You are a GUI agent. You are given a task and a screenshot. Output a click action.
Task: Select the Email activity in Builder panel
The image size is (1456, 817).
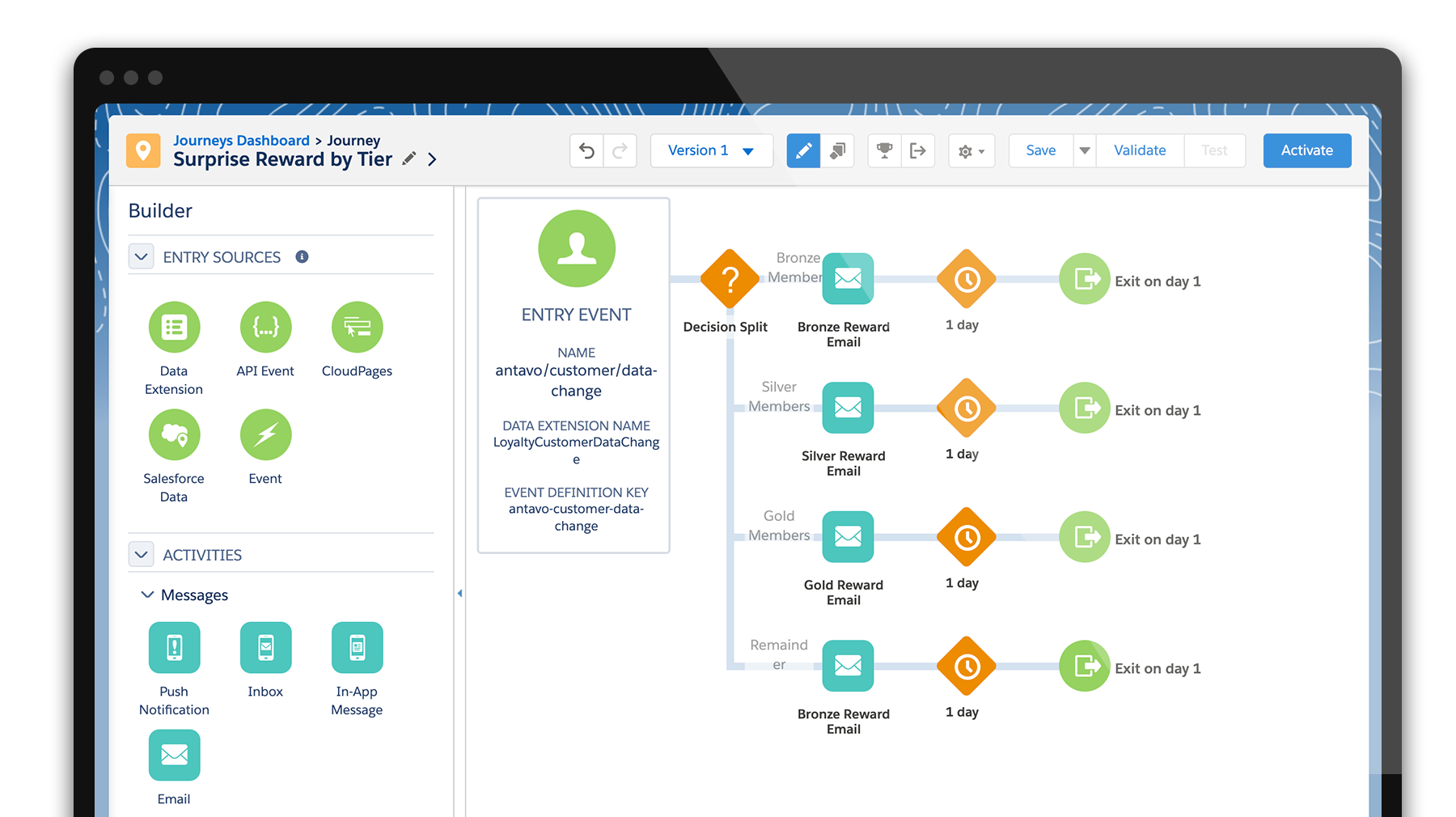point(174,755)
